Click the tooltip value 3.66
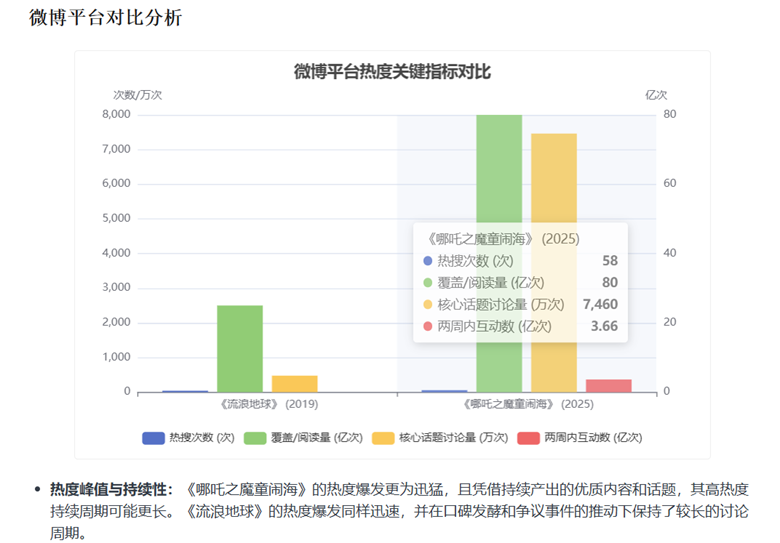The image size is (780, 543). (604, 326)
